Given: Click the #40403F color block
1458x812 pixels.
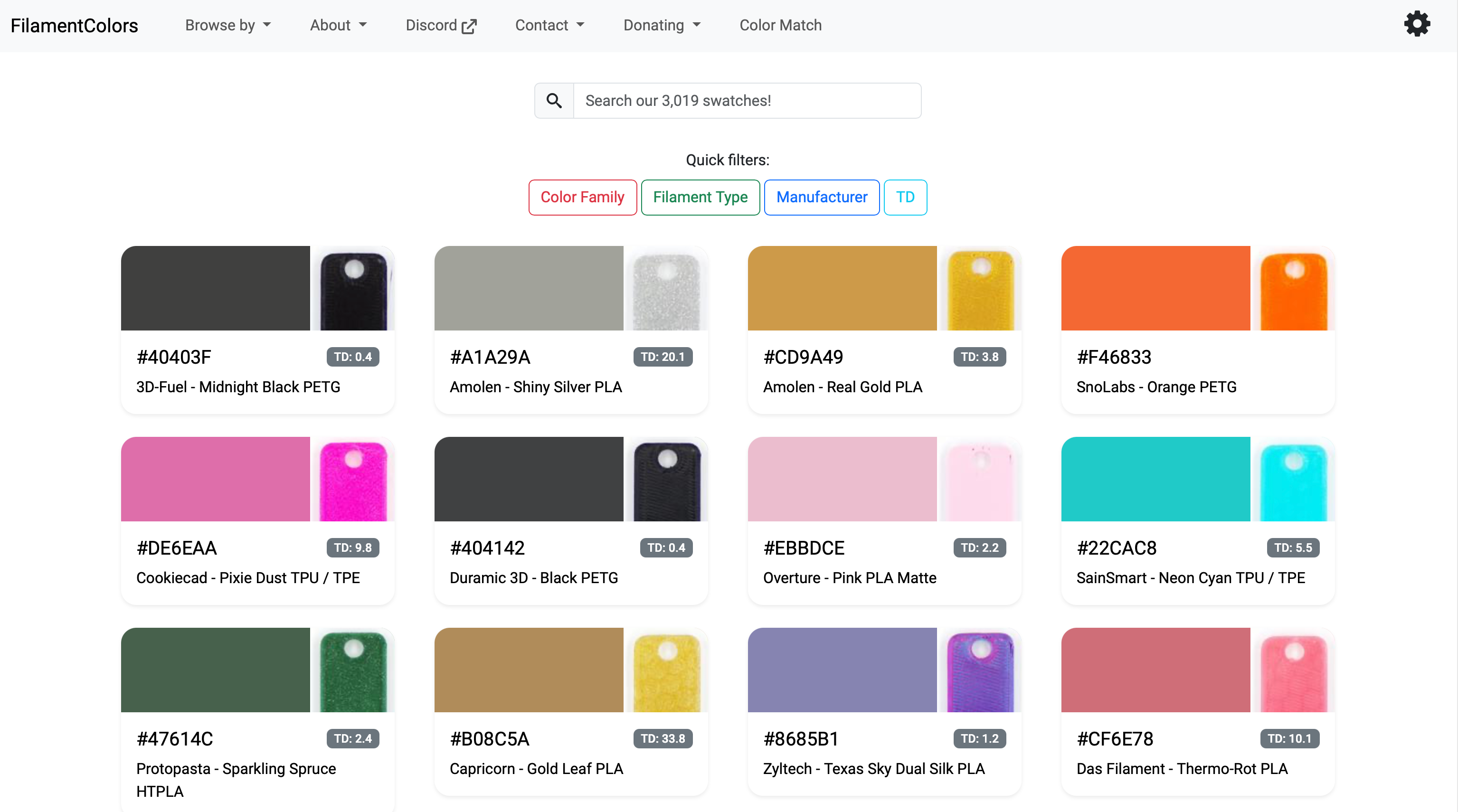Looking at the screenshot, I should coord(216,288).
